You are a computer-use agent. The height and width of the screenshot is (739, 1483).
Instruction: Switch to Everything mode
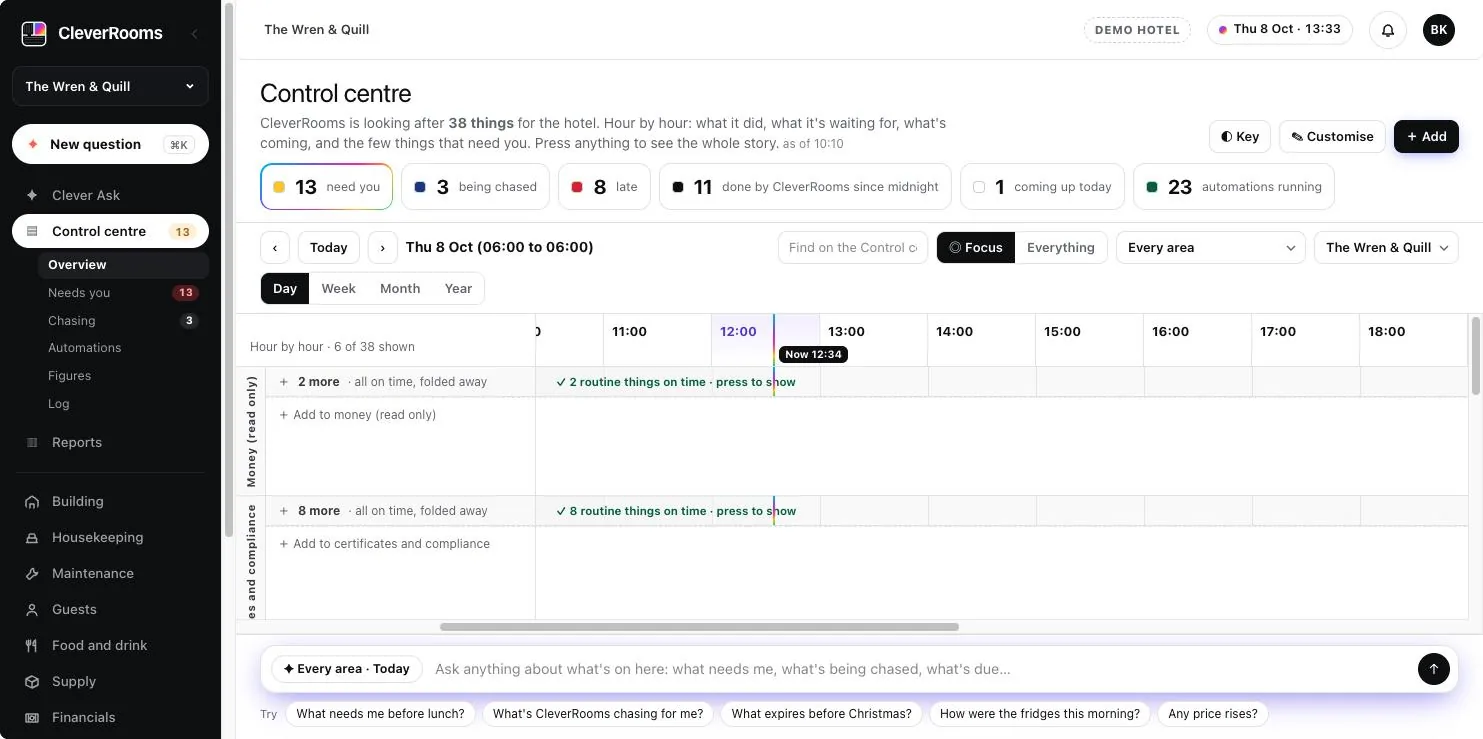(1061, 248)
